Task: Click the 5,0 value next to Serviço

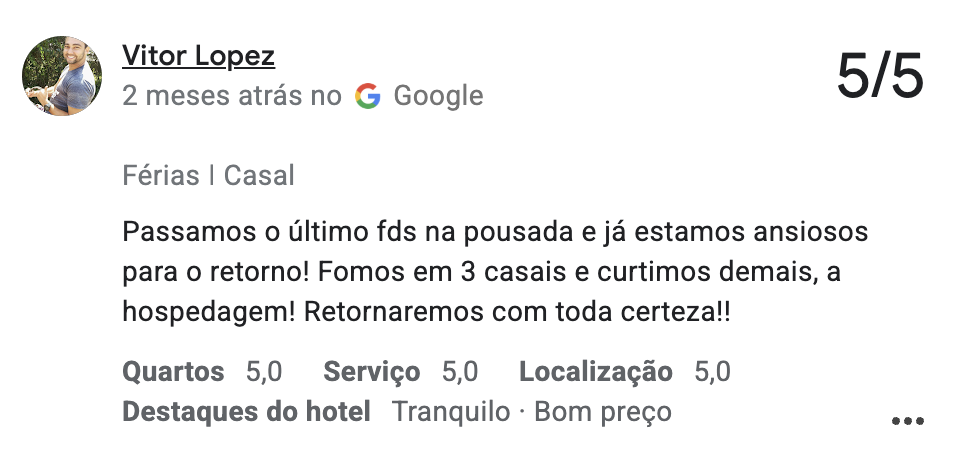Action: (460, 373)
